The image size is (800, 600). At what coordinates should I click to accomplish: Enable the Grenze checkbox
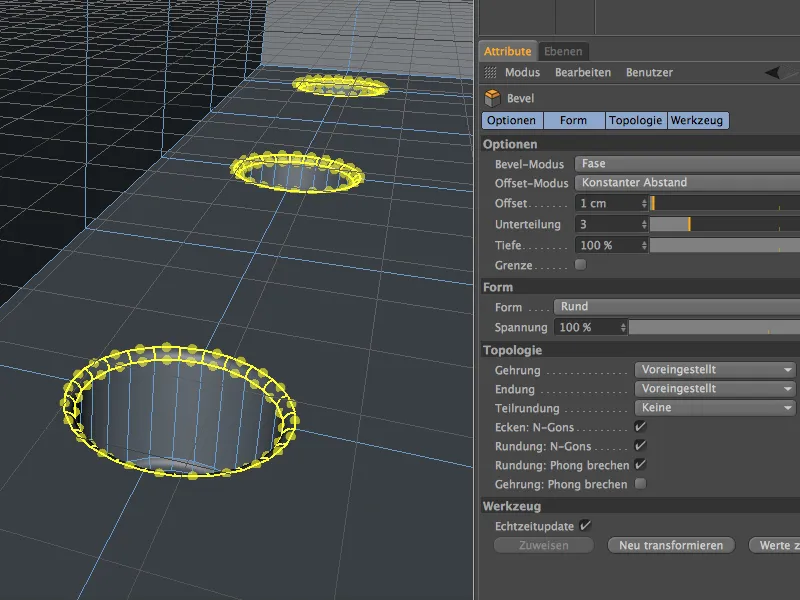pos(580,265)
